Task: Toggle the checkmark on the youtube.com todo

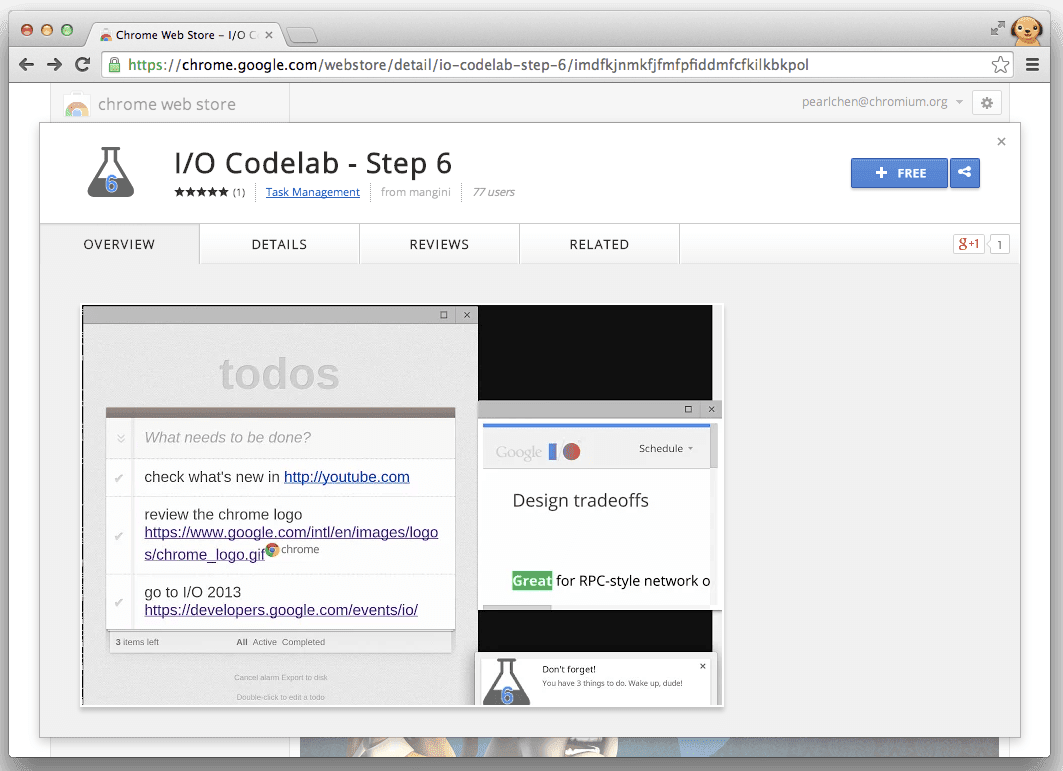Action: 121,476
